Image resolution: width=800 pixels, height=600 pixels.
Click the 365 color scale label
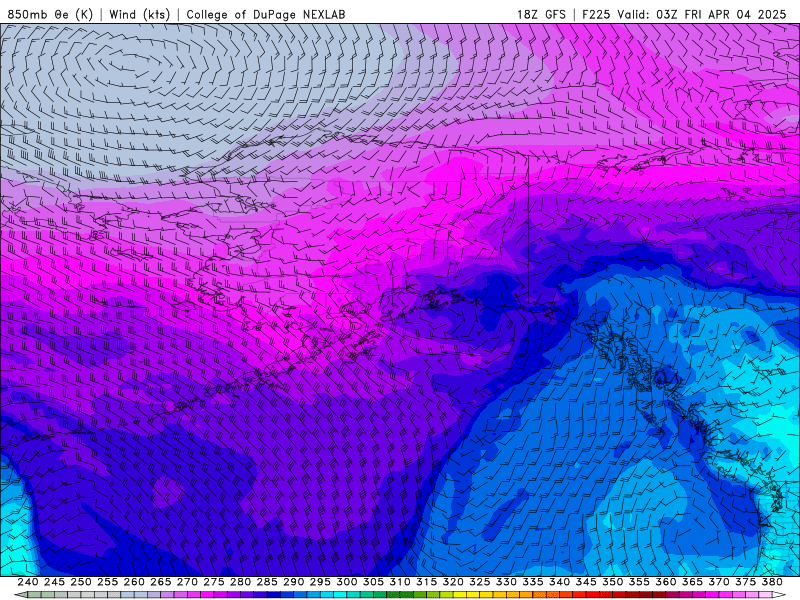click(692, 582)
